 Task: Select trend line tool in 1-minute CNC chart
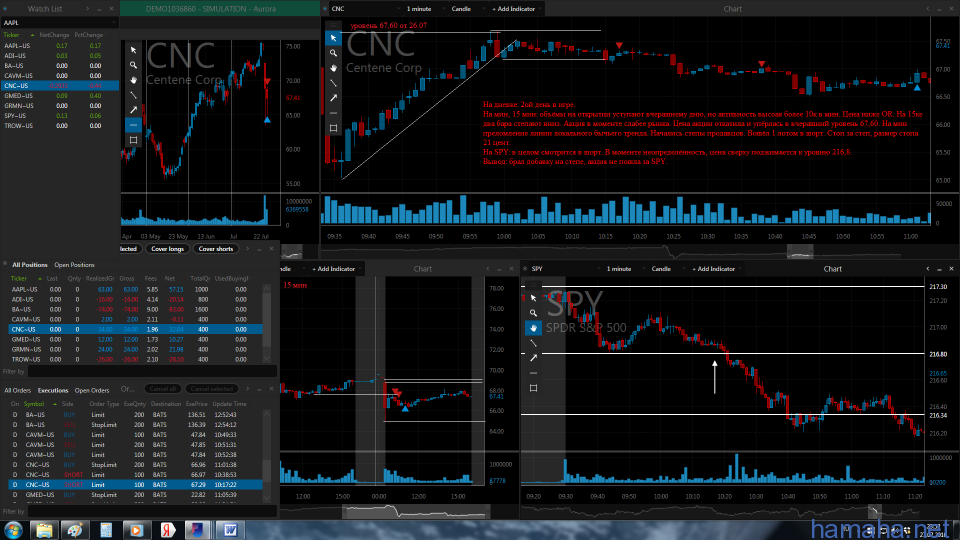[333, 83]
